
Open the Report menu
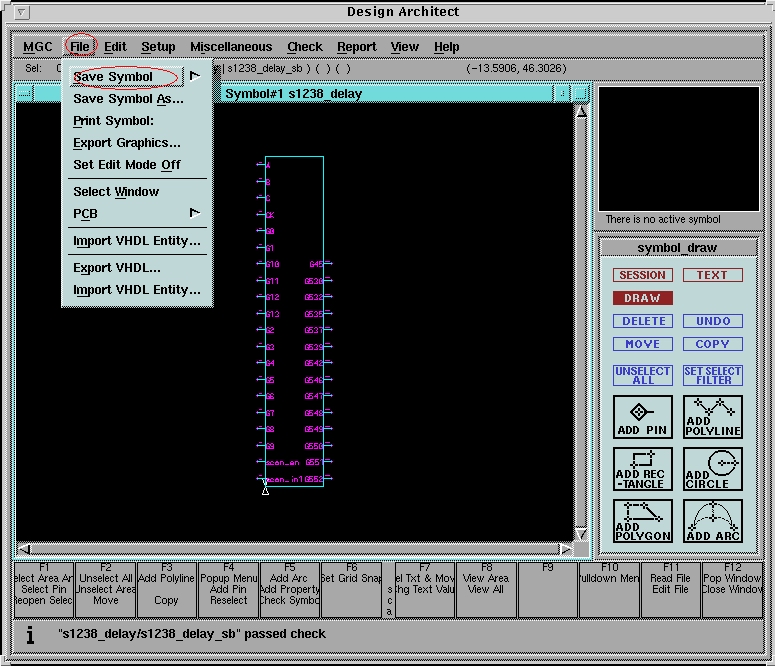click(356, 47)
